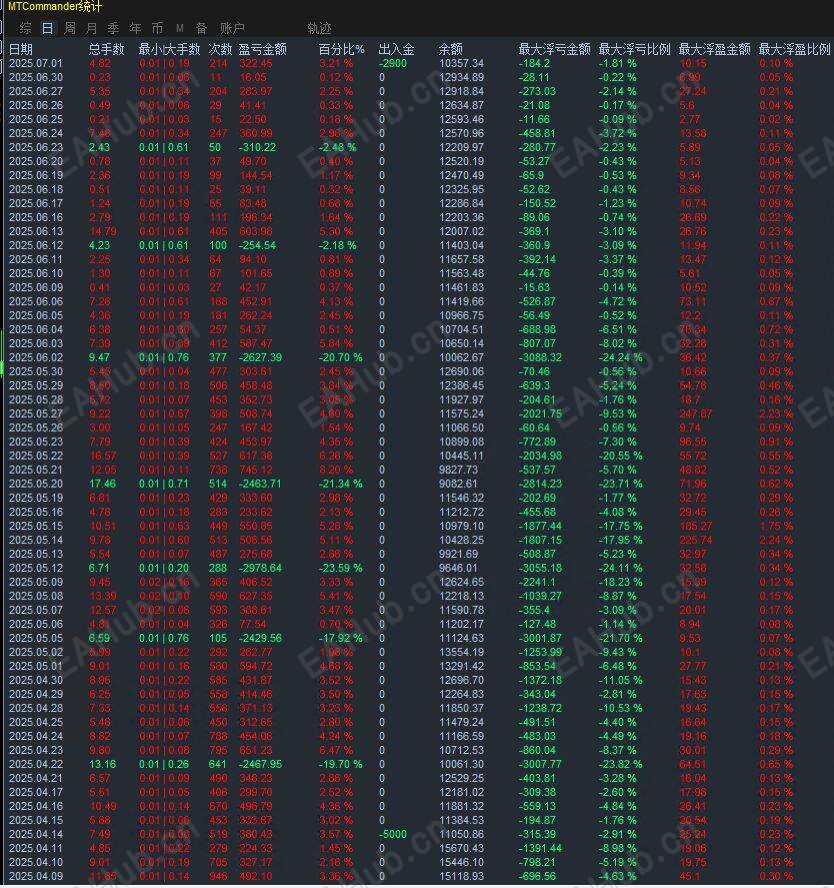Click the balance value 9646.01
Screen dimensions: 834x888
tap(459, 568)
